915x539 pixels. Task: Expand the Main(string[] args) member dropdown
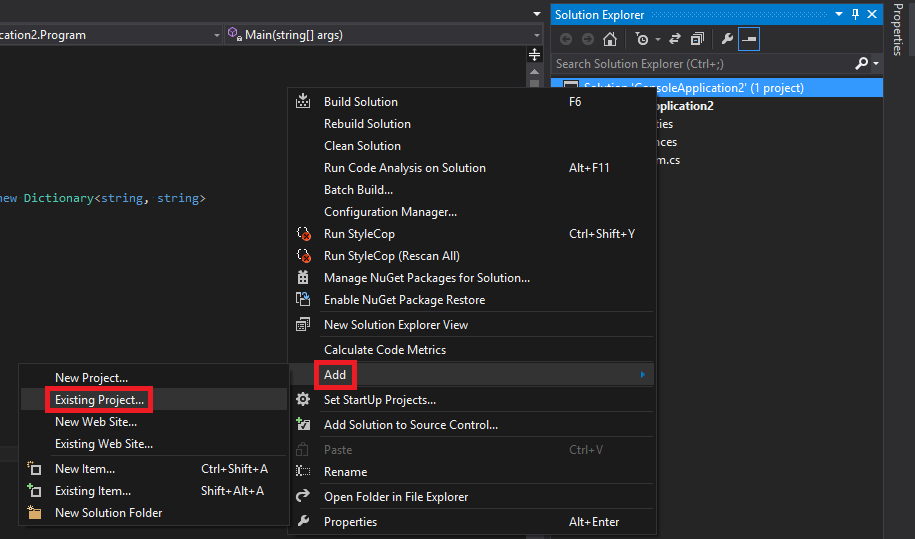(x=537, y=35)
